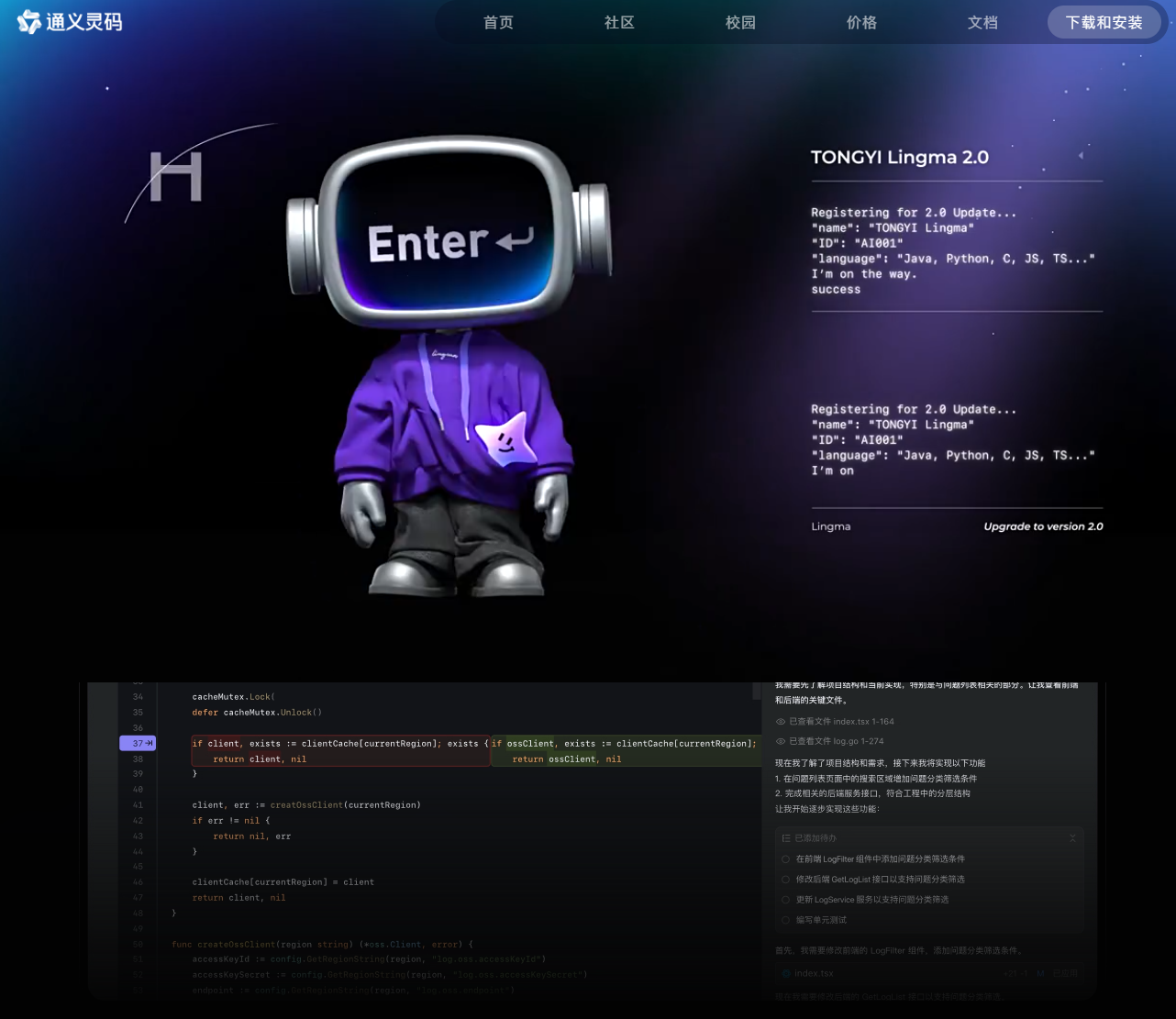Select the 校园 navigation tab

[x=740, y=23]
